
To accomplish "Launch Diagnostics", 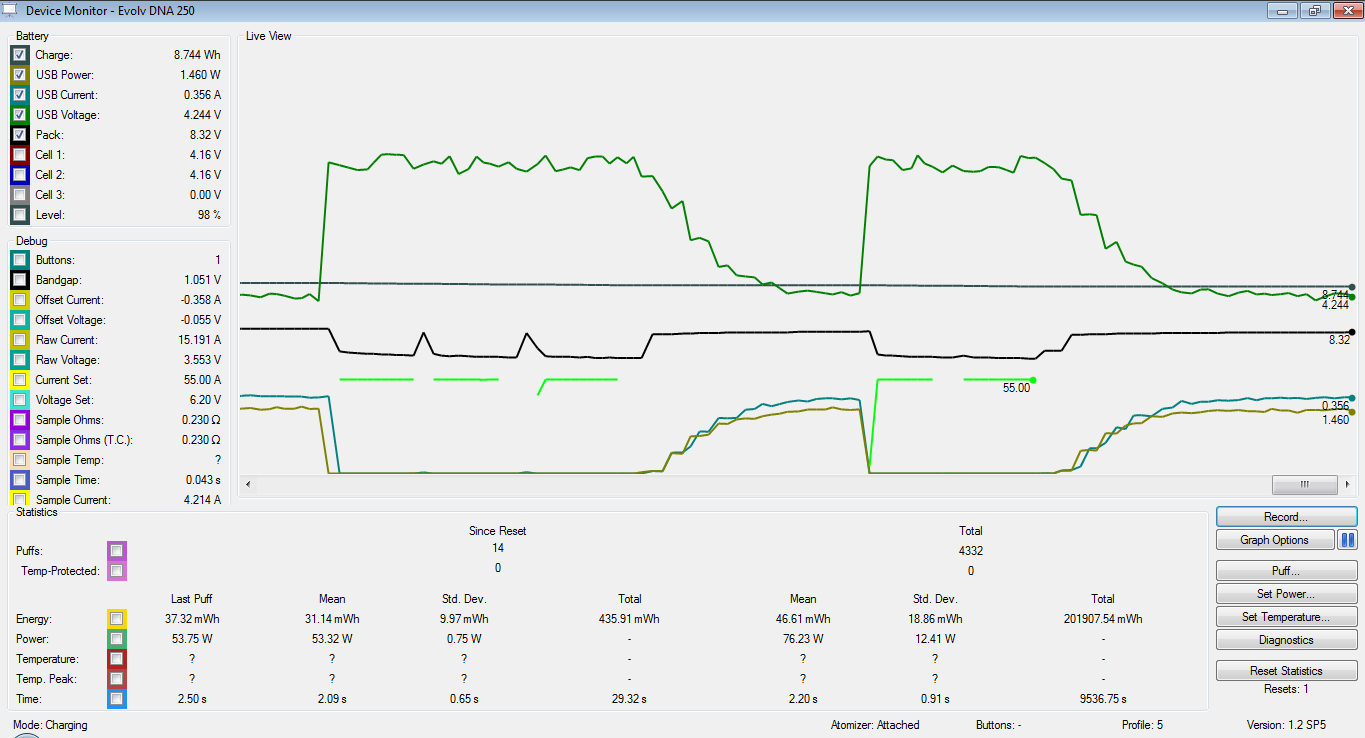I will (1287, 640).
